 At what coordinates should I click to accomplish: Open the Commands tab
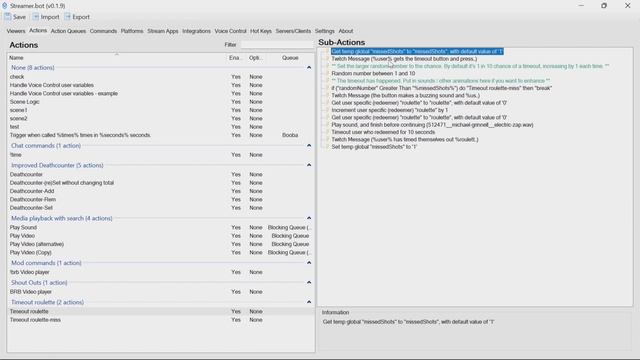pos(103,31)
